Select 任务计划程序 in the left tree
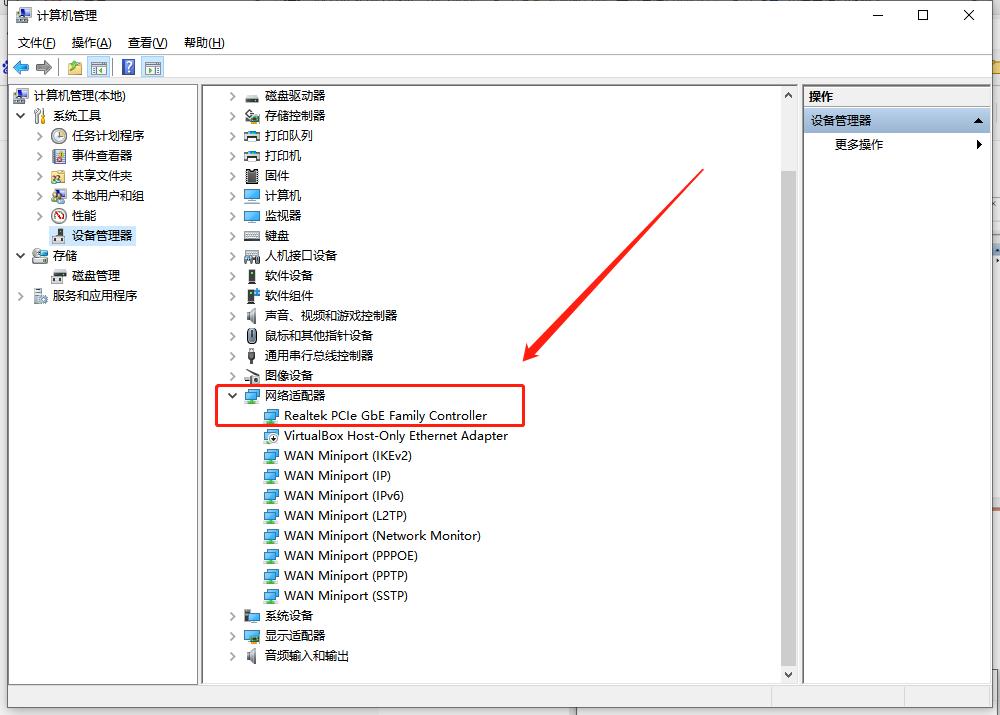 108,135
